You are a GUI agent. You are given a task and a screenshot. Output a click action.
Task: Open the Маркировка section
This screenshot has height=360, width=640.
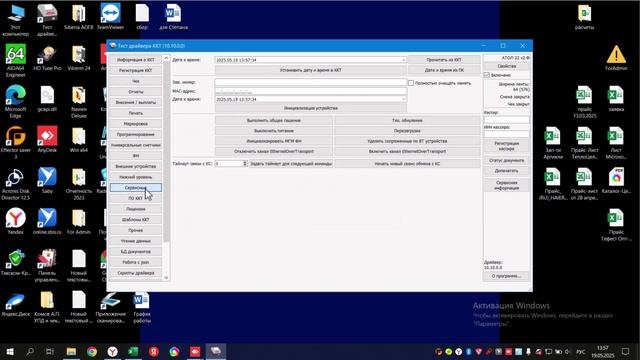coord(136,123)
